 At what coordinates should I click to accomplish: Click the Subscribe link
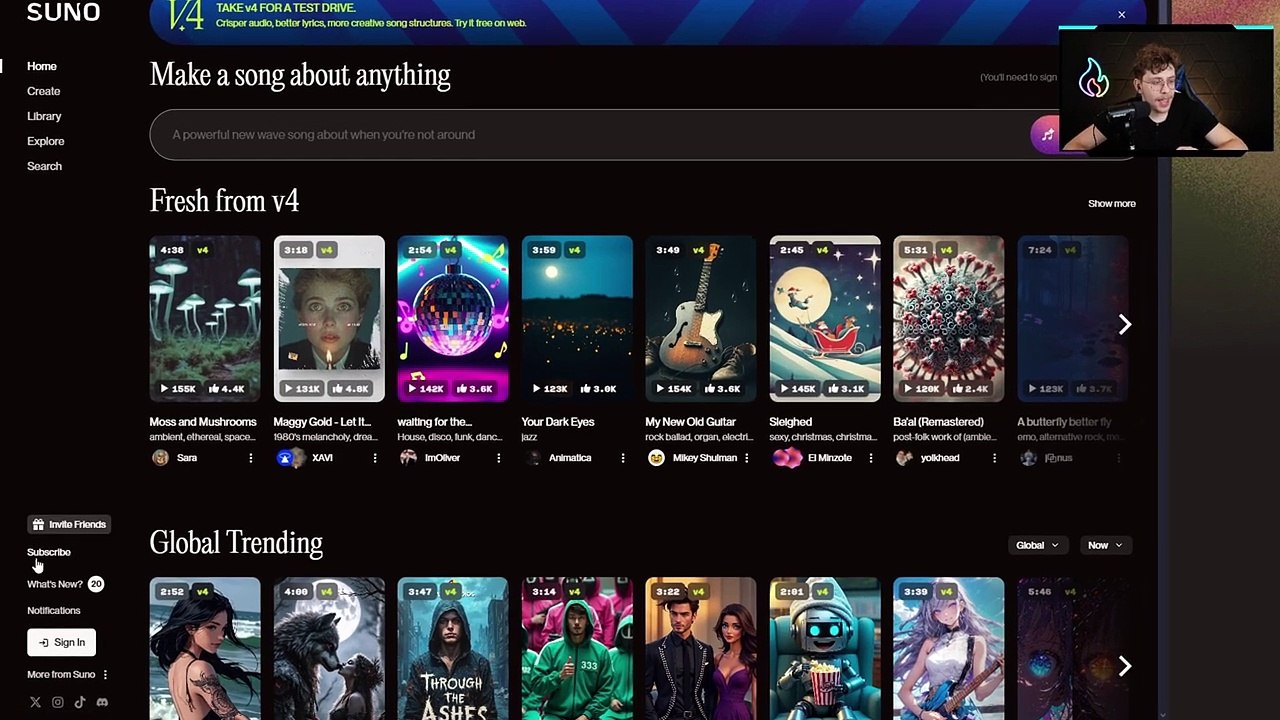(x=49, y=552)
